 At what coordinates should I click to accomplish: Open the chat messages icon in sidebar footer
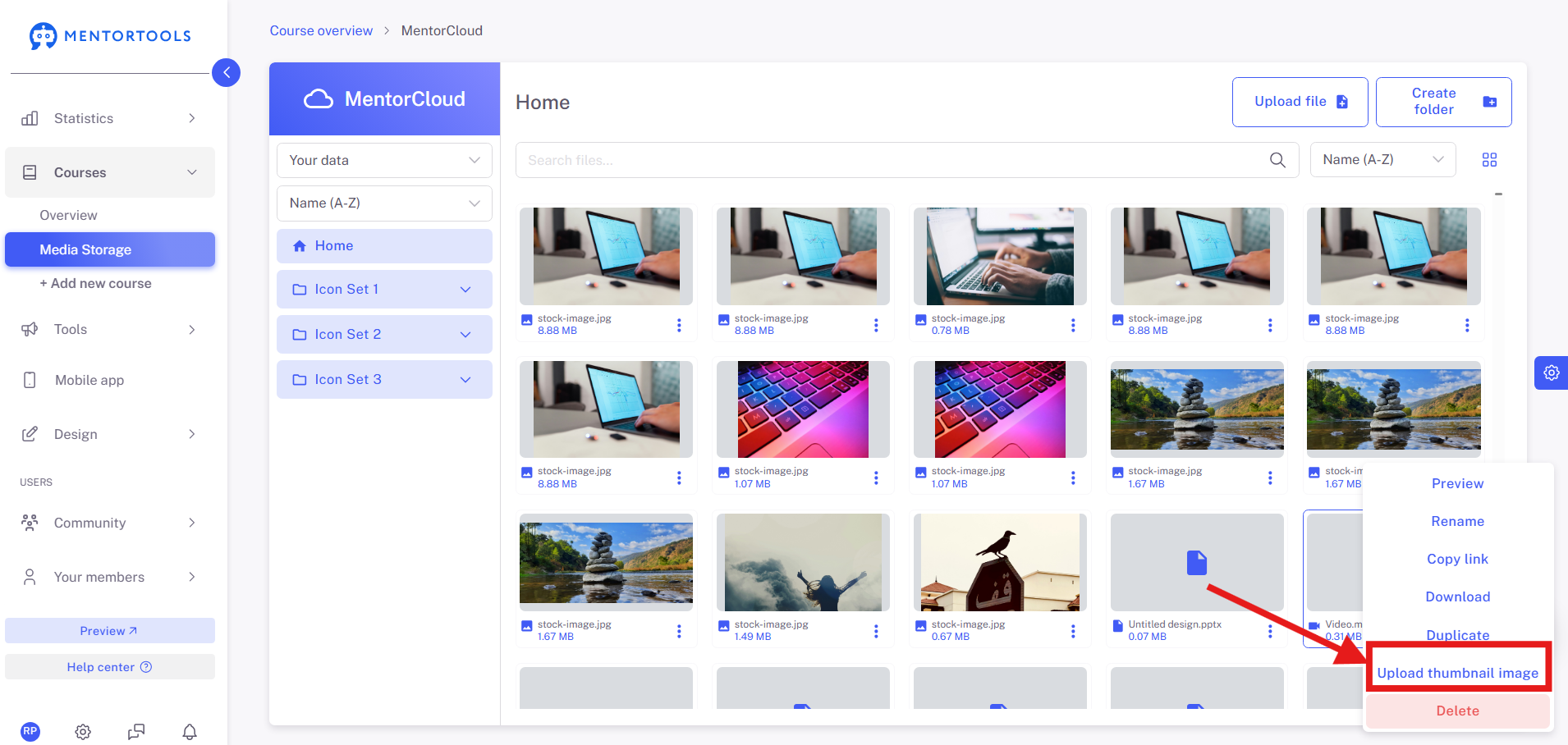click(136, 731)
